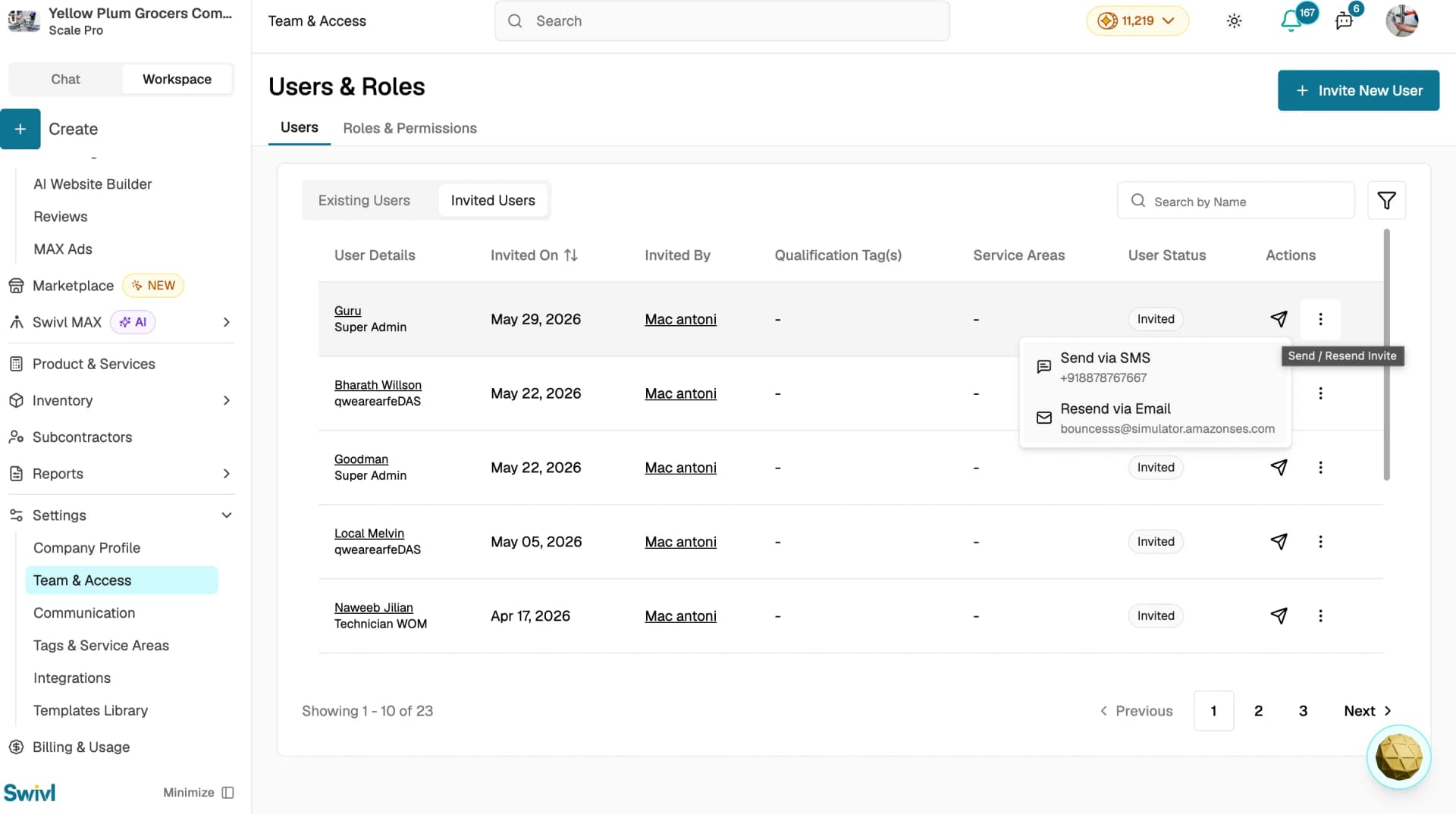1456x814 pixels.
Task: Go to Previous page
Action: [1136, 711]
